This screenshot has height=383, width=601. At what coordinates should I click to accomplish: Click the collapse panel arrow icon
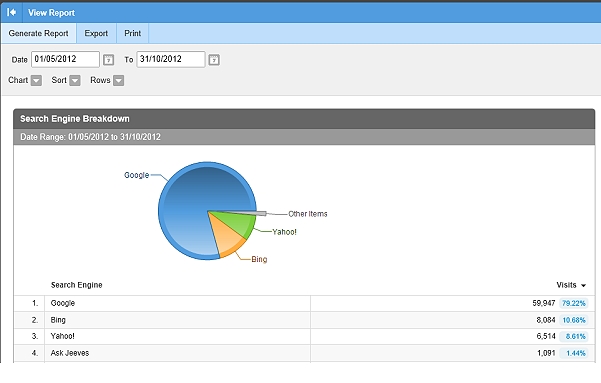[x=11, y=13]
